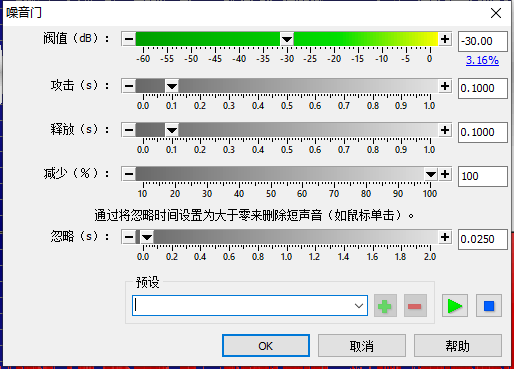Click the 取消 cancel button
This screenshot has height=369, width=514.
(x=362, y=346)
